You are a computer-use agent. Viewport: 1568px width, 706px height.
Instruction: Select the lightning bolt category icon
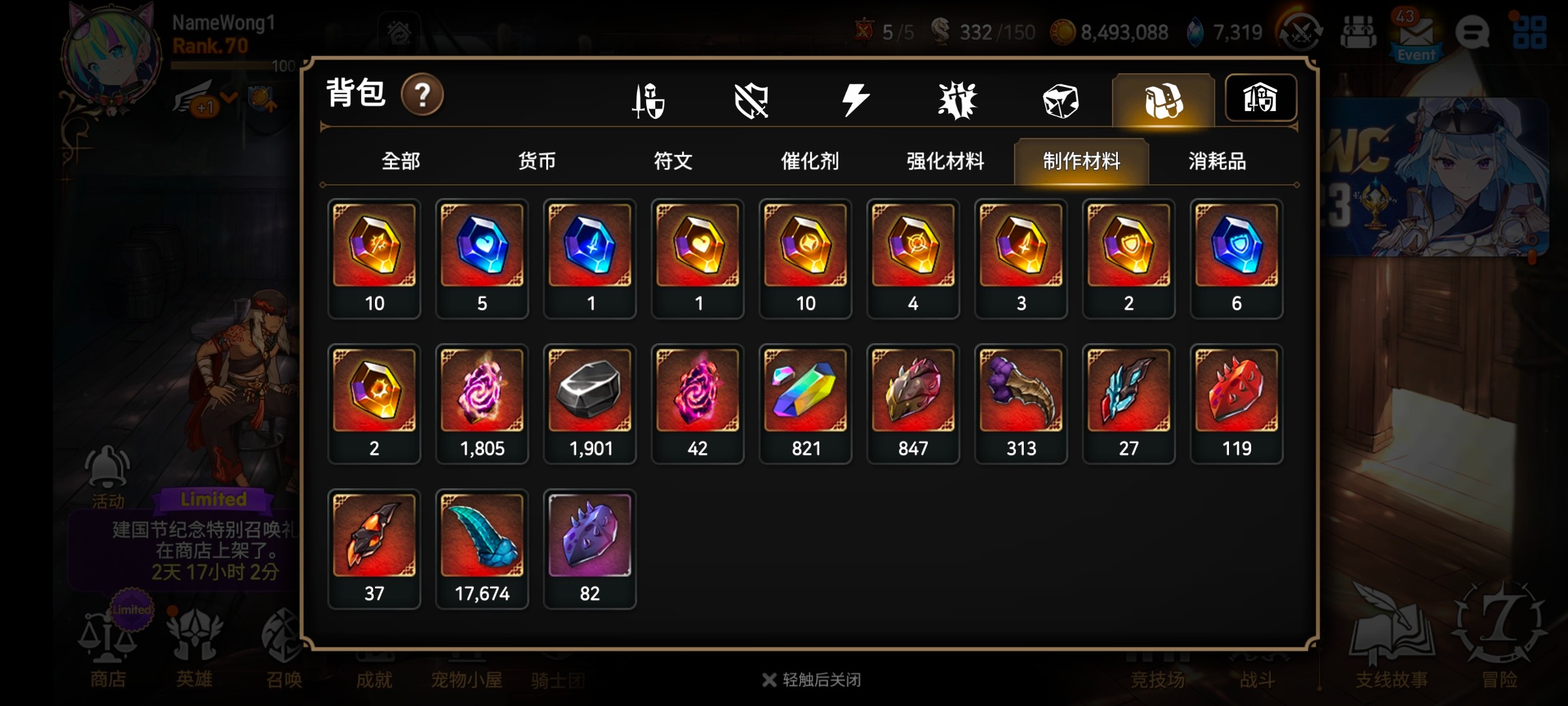point(855,100)
